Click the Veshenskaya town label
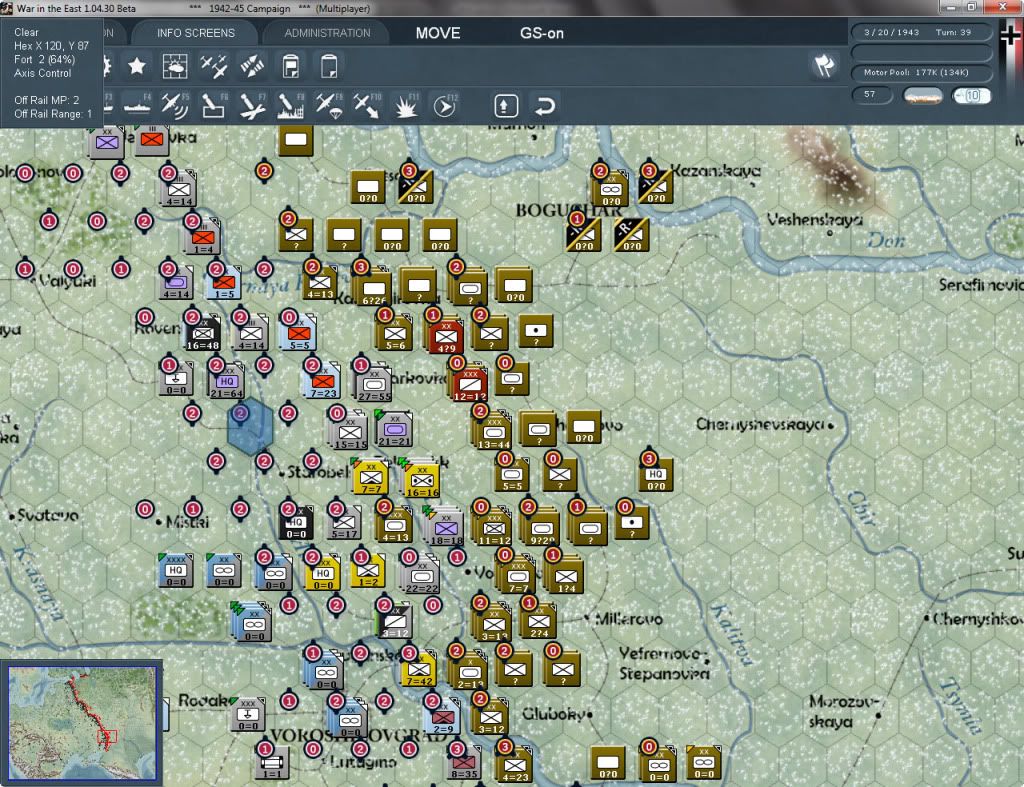Screen dimensions: 1024x787 point(814,219)
